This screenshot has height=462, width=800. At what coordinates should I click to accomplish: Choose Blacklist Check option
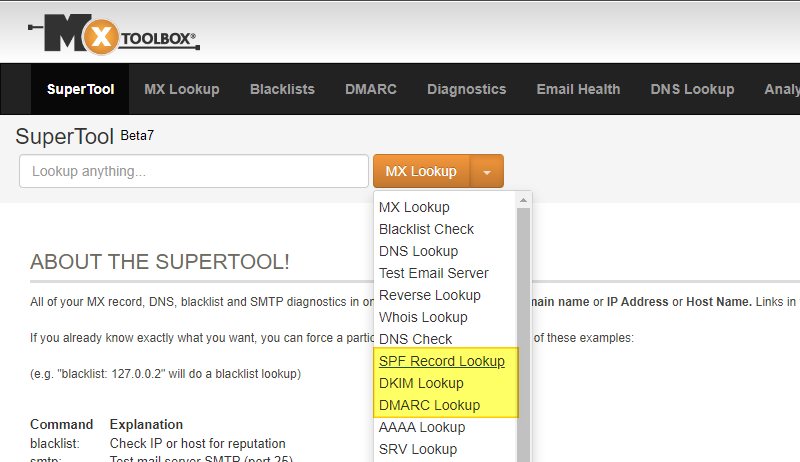[x=427, y=229]
